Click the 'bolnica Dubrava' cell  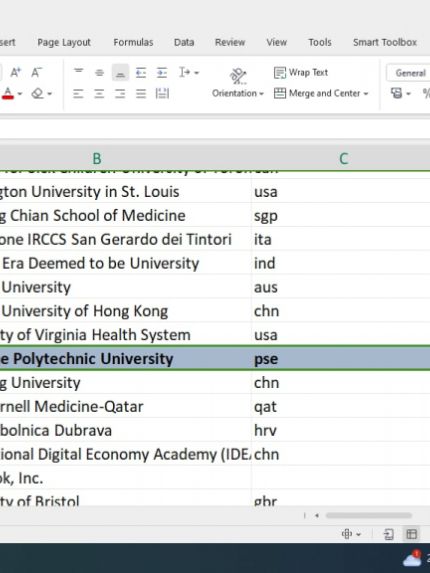(125, 430)
